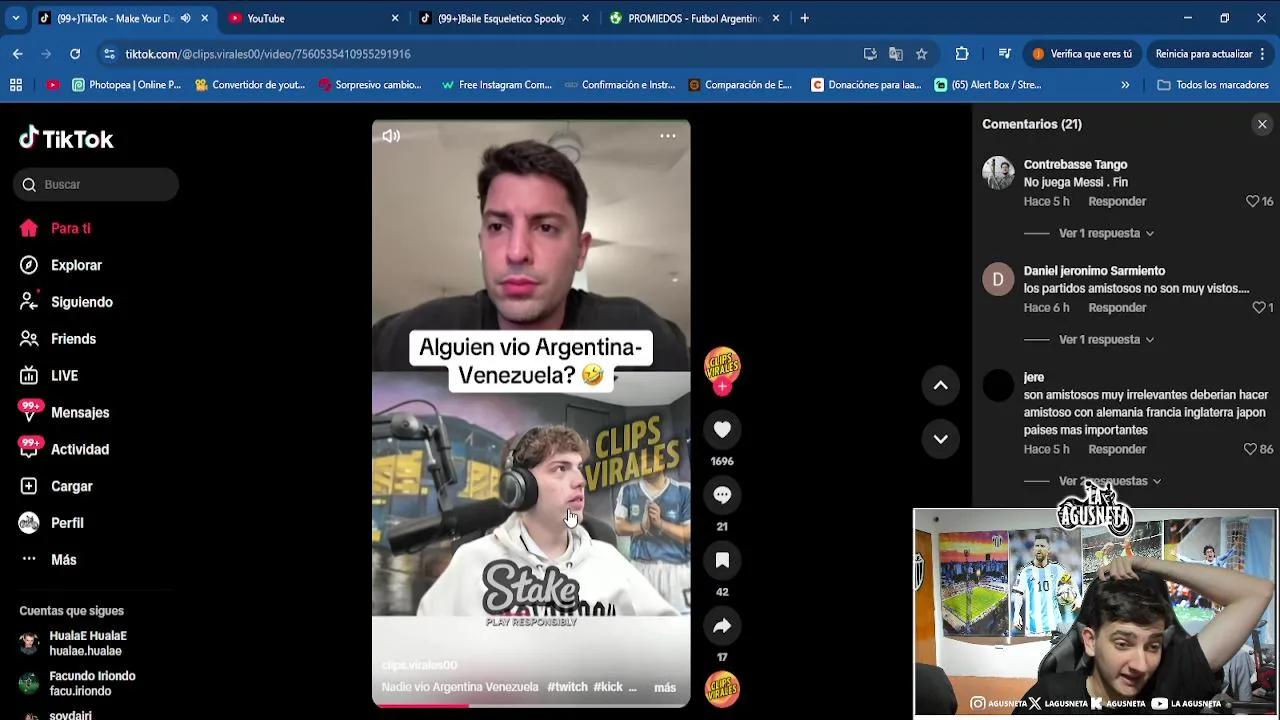This screenshot has width=1280, height=720.
Task: Focus the Buscar search field
Action: tap(96, 184)
